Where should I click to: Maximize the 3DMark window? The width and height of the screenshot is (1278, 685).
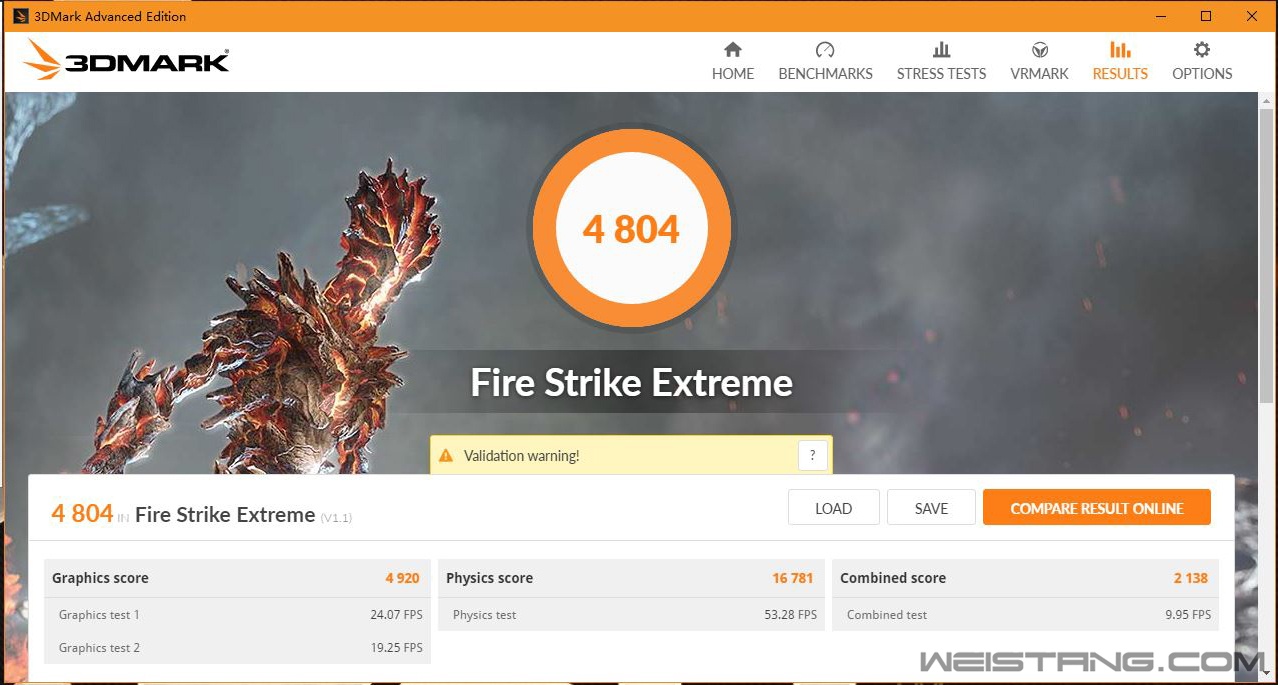tap(1206, 16)
